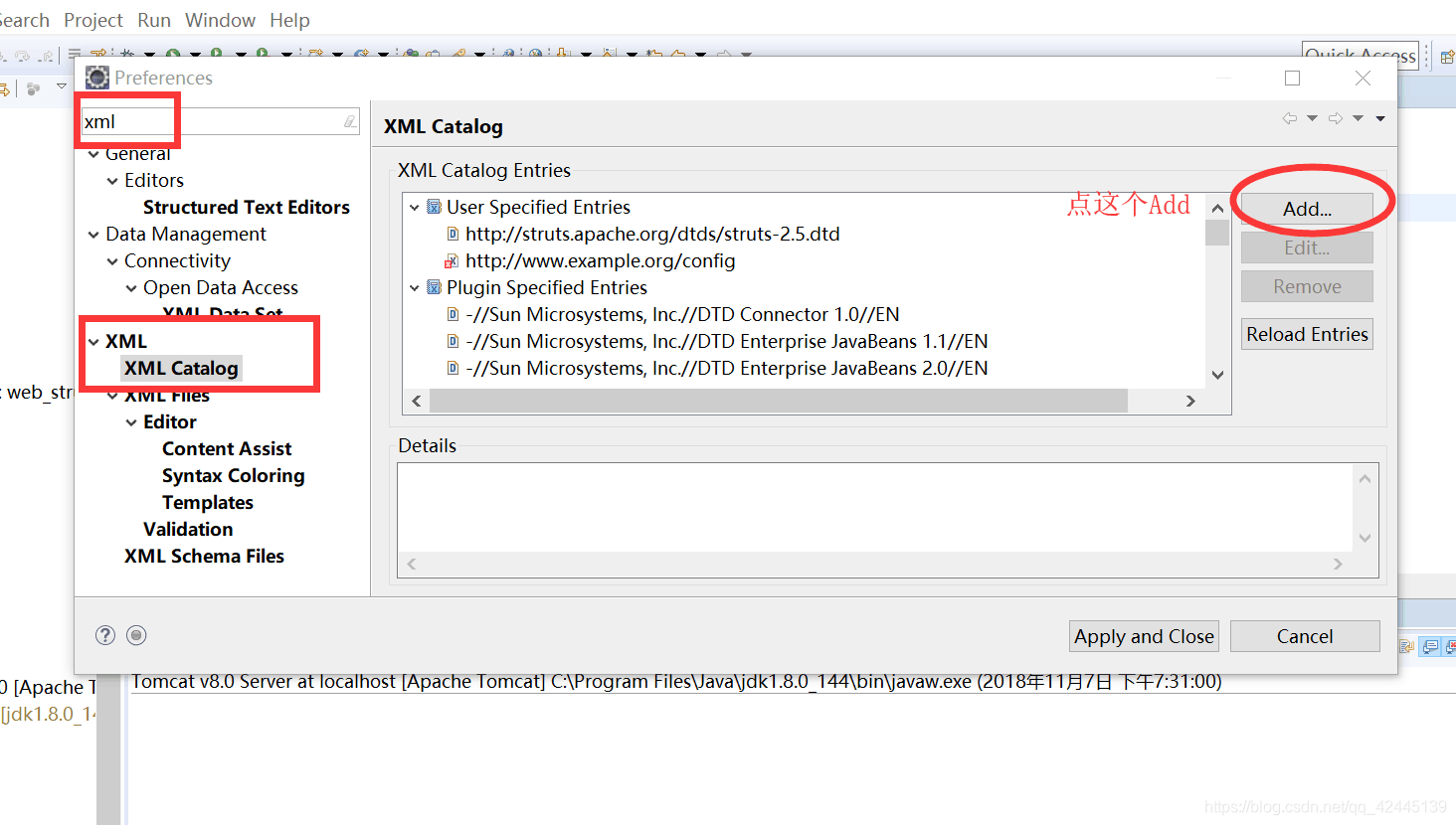The width and height of the screenshot is (1456, 825).
Task: Collapse the XML tree node
Action: click(x=93, y=342)
